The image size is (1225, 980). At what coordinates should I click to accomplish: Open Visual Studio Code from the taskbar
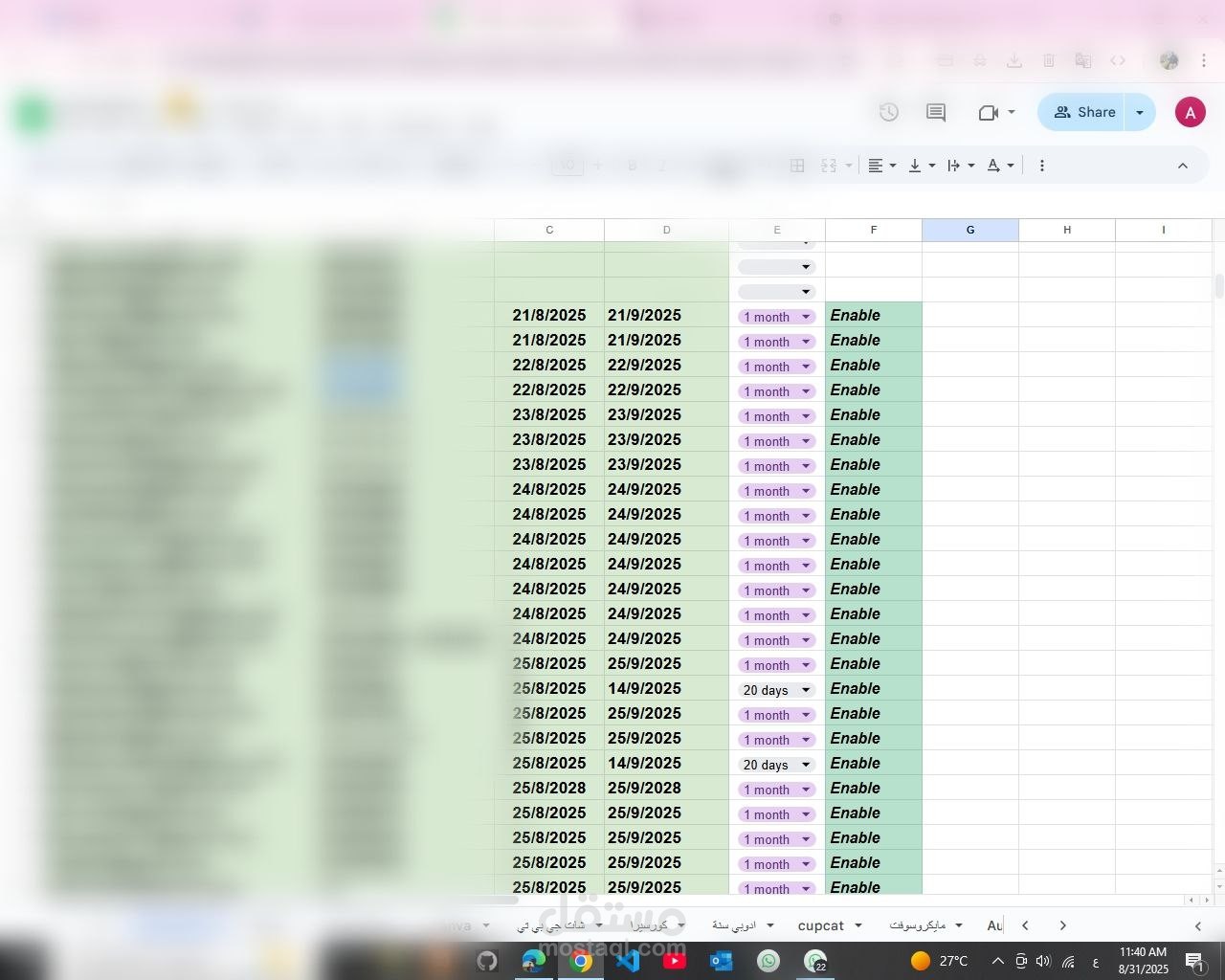point(628,961)
